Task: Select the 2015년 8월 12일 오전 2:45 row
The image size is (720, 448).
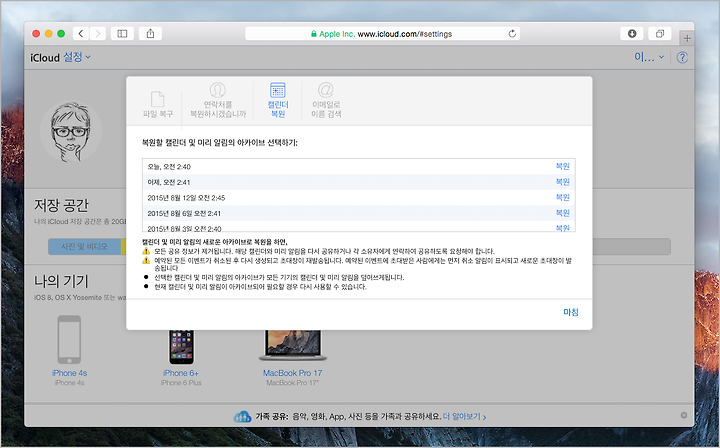Action: [359, 198]
